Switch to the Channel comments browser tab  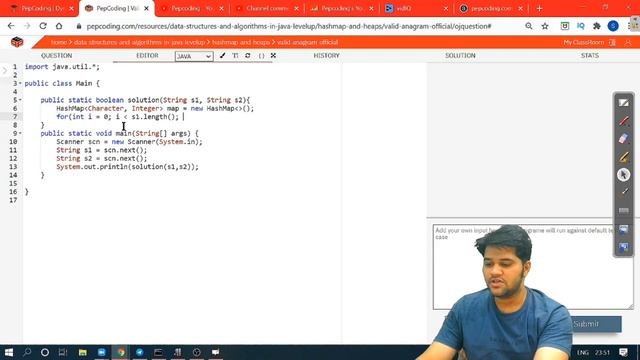[267, 9]
